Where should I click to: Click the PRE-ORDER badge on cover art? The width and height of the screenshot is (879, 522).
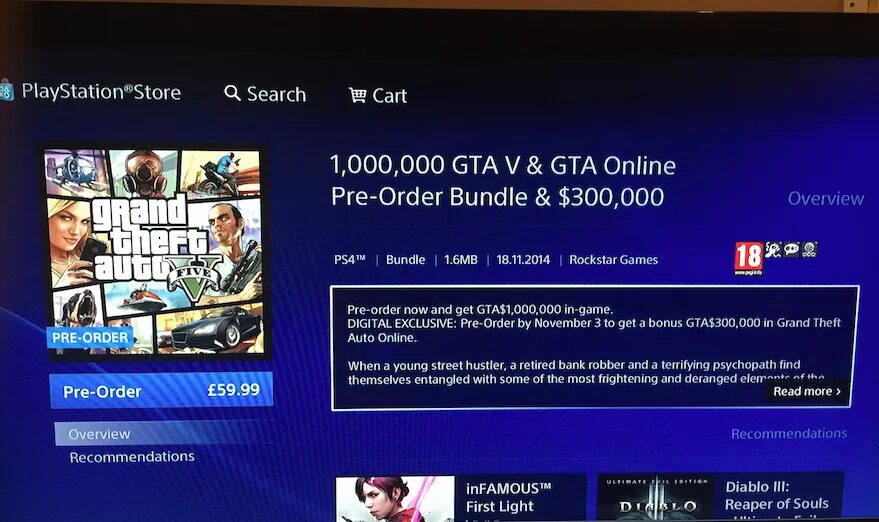pyautogui.click(x=90, y=338)
